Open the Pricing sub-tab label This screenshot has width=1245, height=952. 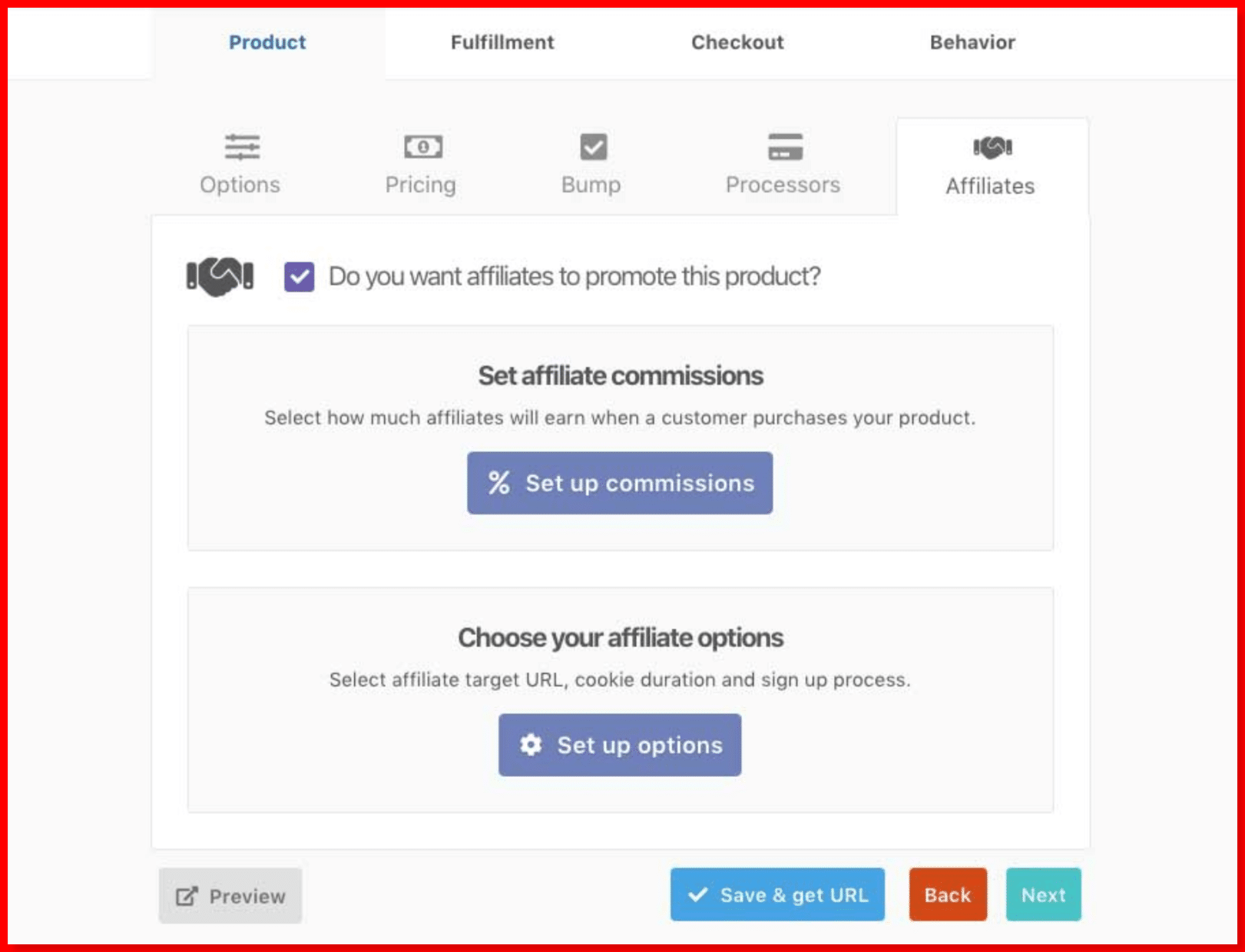pos(421,185)
